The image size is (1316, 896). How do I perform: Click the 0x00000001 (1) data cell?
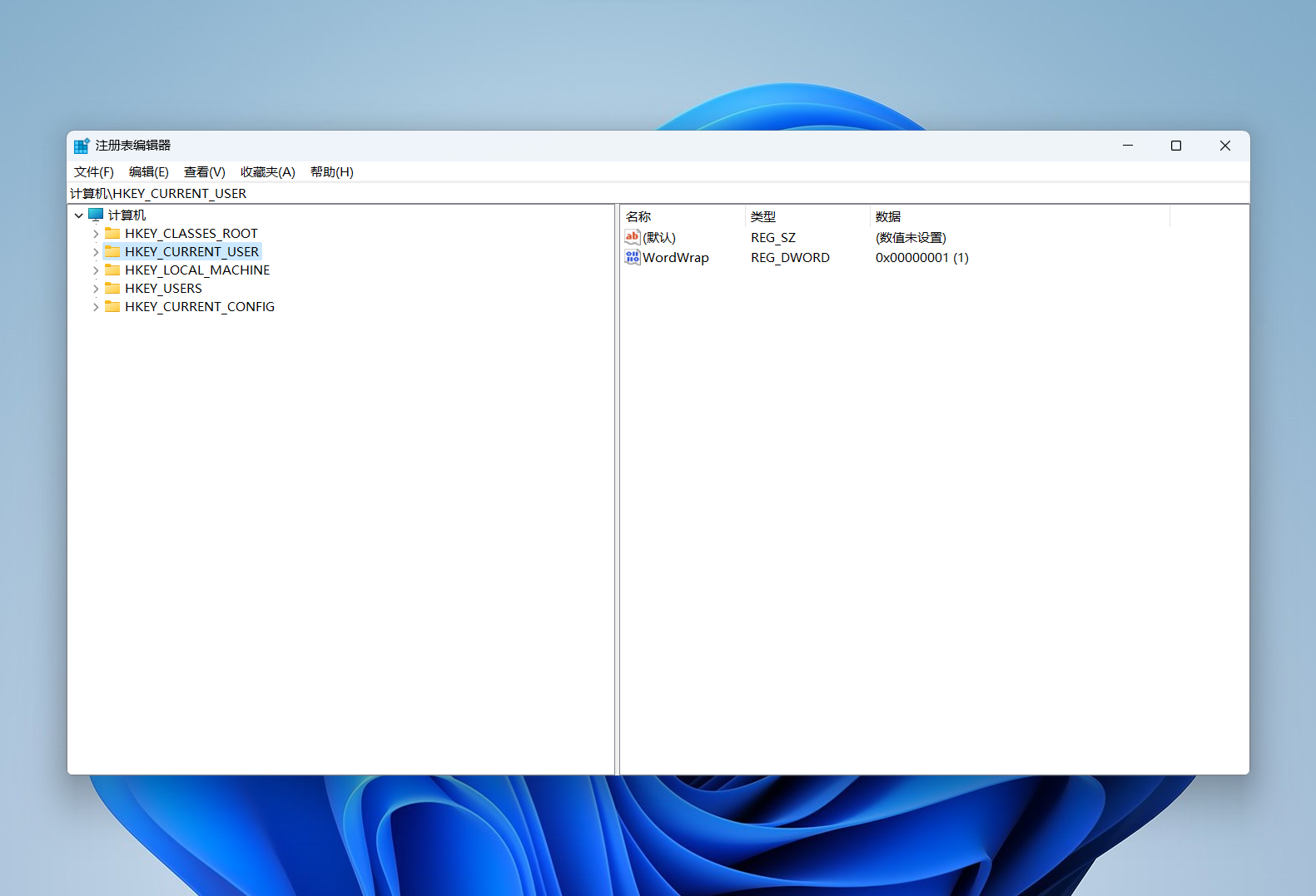pos(922,257)
